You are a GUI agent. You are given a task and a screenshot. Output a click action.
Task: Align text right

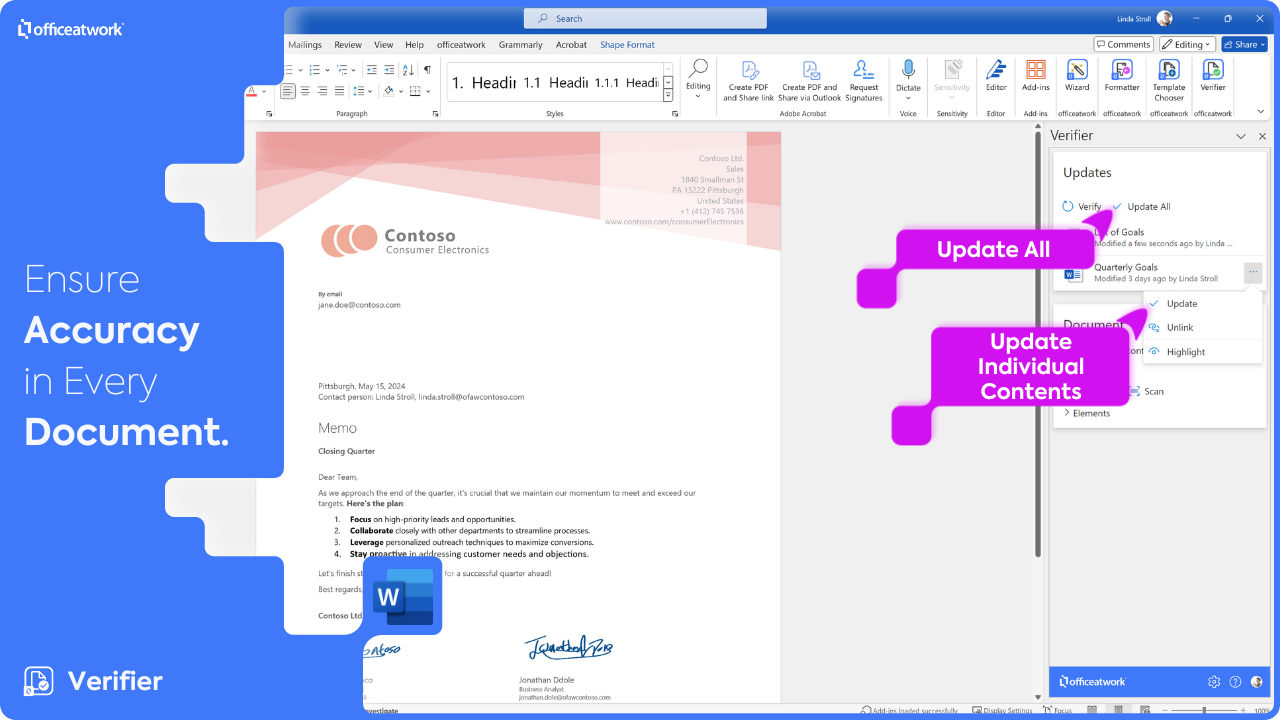pyautogui.click(x=322, y=91)
